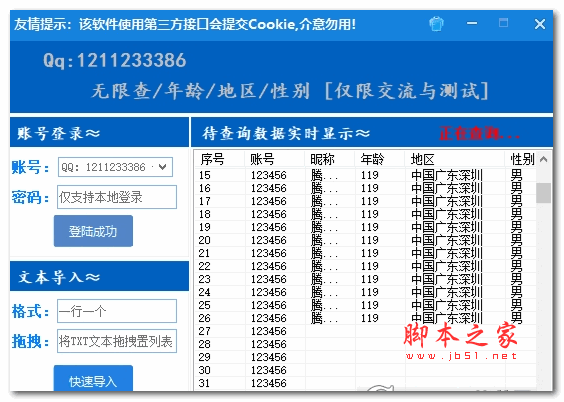Click nickname 腾... in row 24
The height and width of the screenshot is (402, 564).
click(324, 292)
